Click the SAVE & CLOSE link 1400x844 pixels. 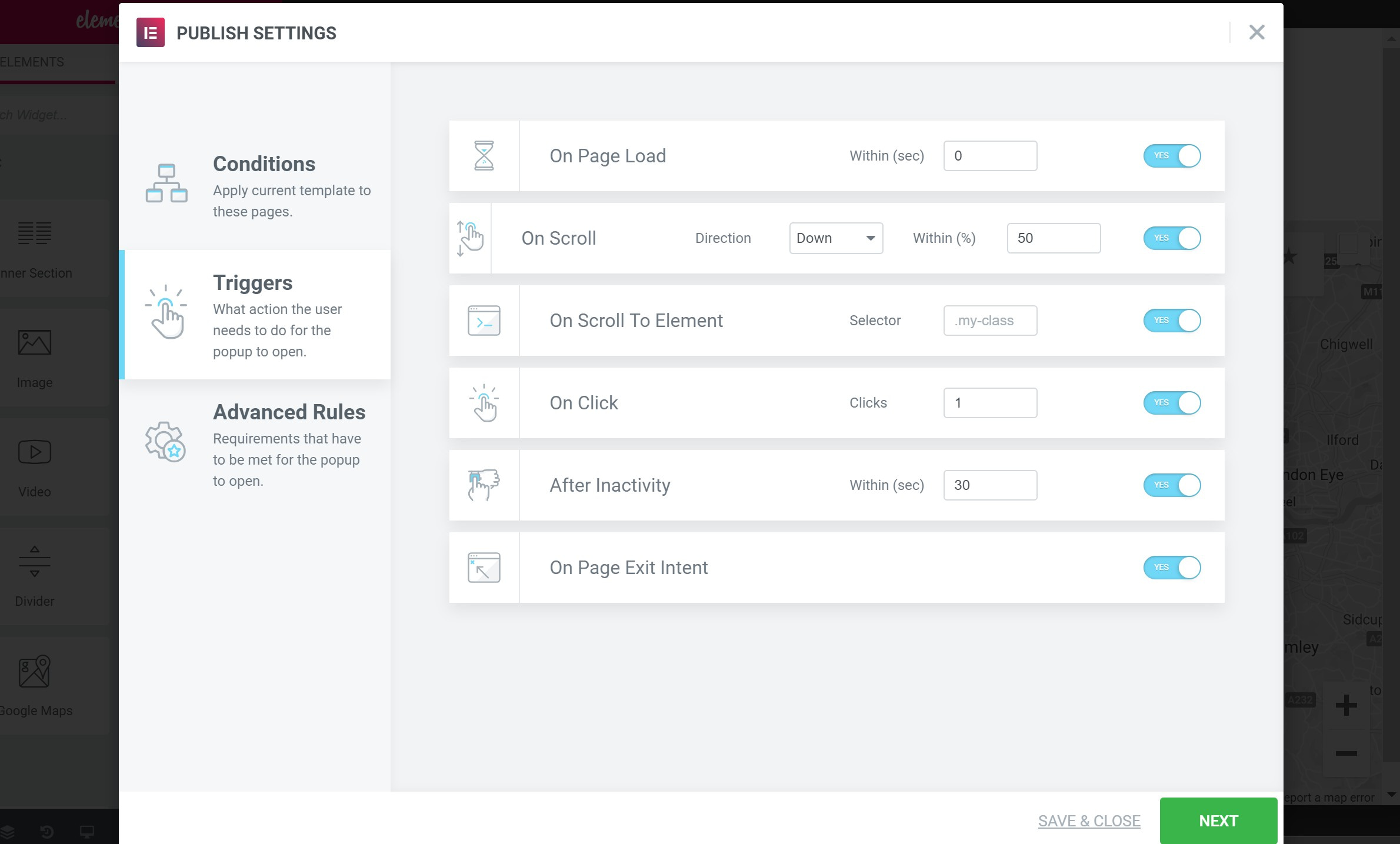click(x=1089, y=820)
